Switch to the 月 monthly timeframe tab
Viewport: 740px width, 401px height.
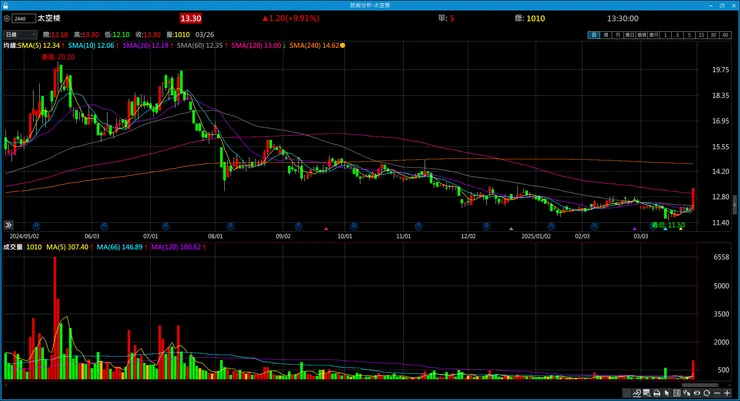[x=618, y=35]
